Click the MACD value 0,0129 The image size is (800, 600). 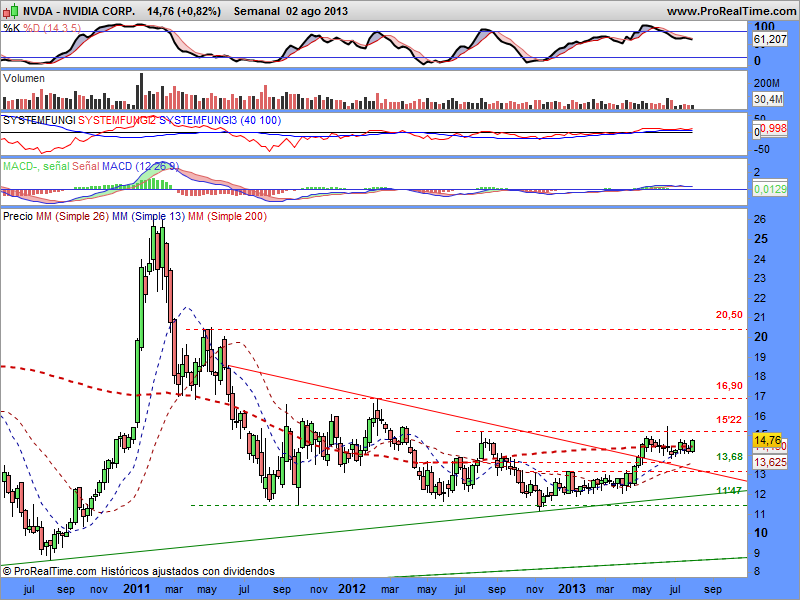(x=770, y=189)
